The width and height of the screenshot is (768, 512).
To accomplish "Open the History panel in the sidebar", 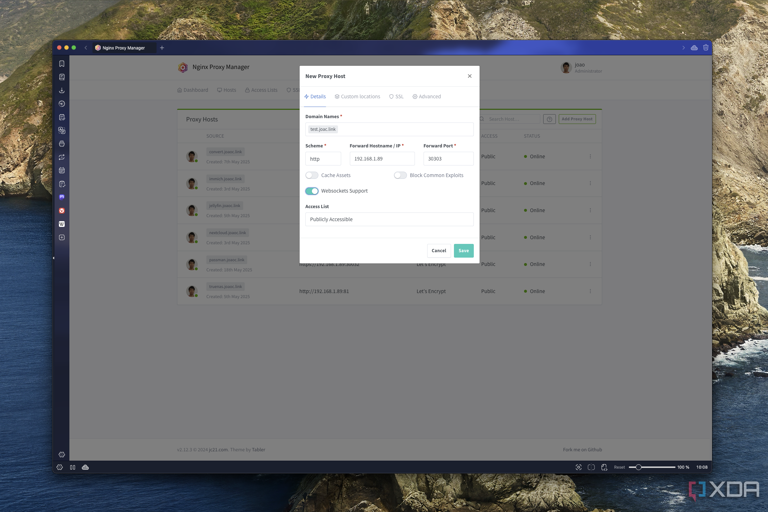I will [62, 104].
